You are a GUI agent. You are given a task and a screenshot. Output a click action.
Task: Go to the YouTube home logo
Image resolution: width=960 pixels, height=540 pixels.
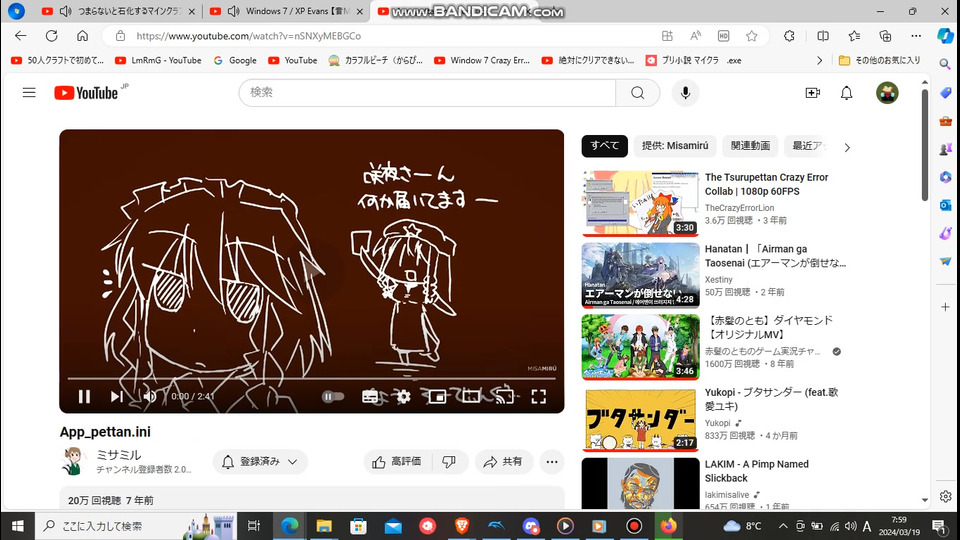86,93
